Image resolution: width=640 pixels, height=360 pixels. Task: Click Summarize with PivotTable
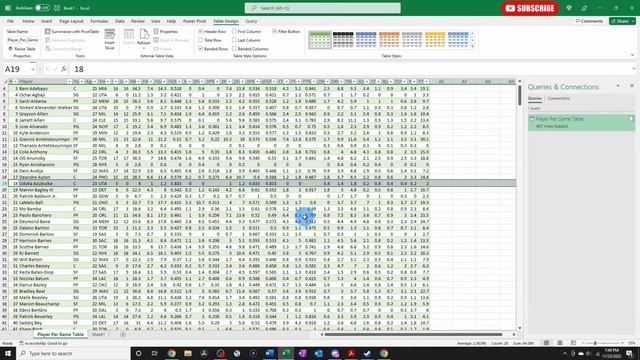tap(72, 31)
